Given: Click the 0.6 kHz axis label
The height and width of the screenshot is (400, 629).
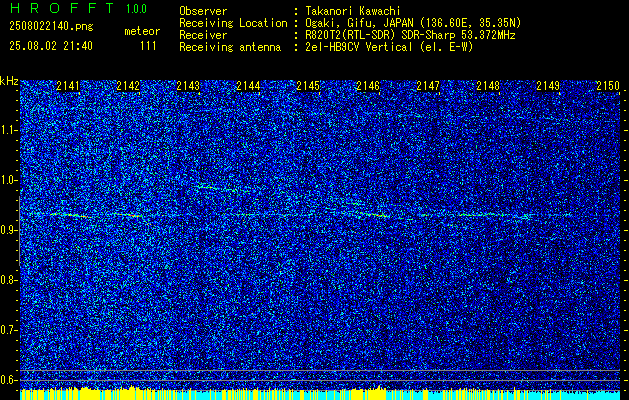Looking at the screenshot, I should pos(9,380).
